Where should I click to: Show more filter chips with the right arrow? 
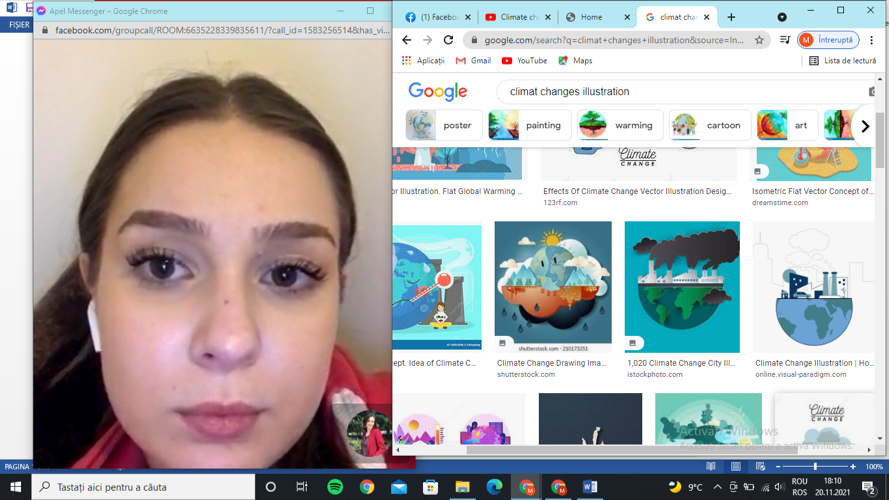coord(865,126)
